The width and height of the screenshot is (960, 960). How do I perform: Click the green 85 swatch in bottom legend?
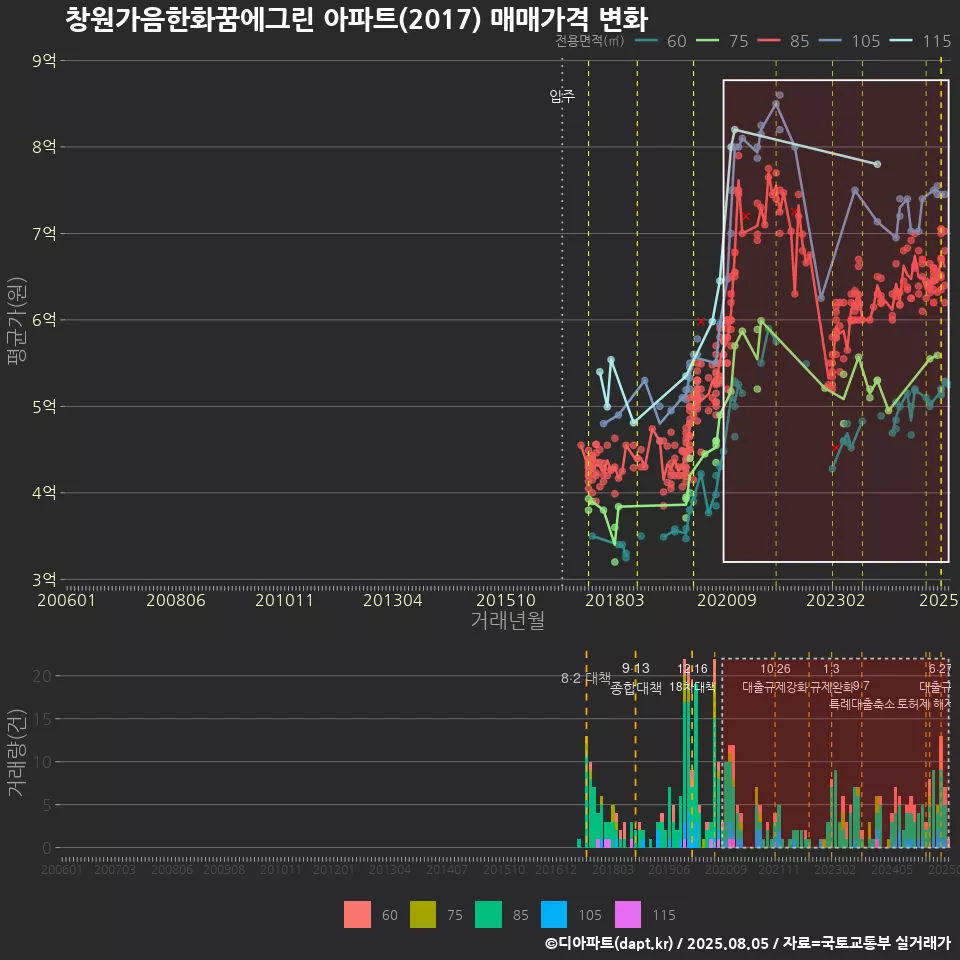pos(488,915)
